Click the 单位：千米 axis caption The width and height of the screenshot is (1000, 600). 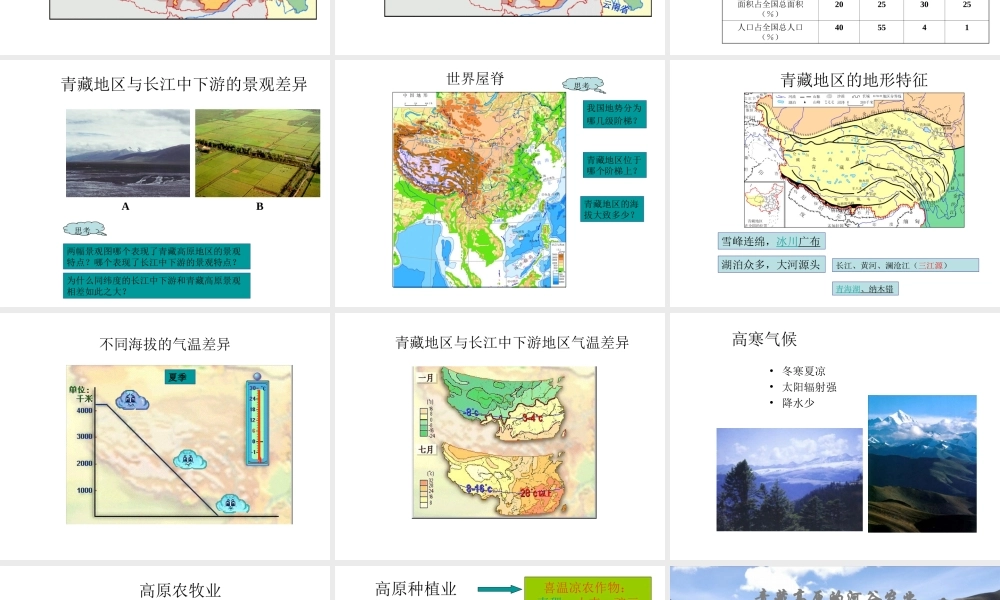(80, 394)
